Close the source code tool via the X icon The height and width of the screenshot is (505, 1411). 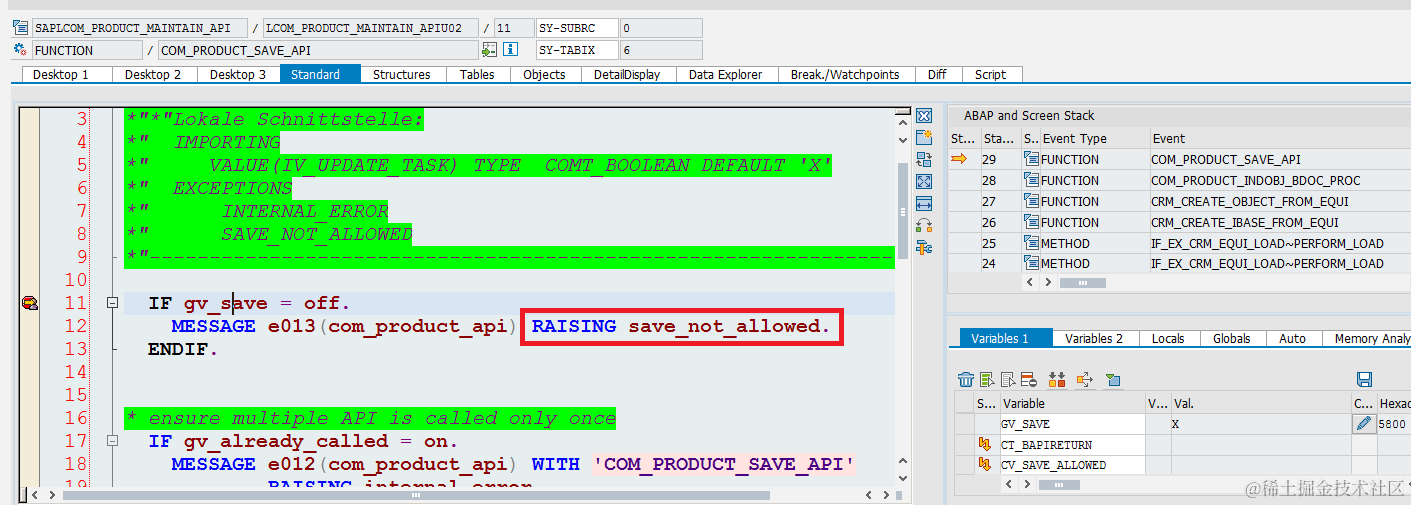(924, 116)
